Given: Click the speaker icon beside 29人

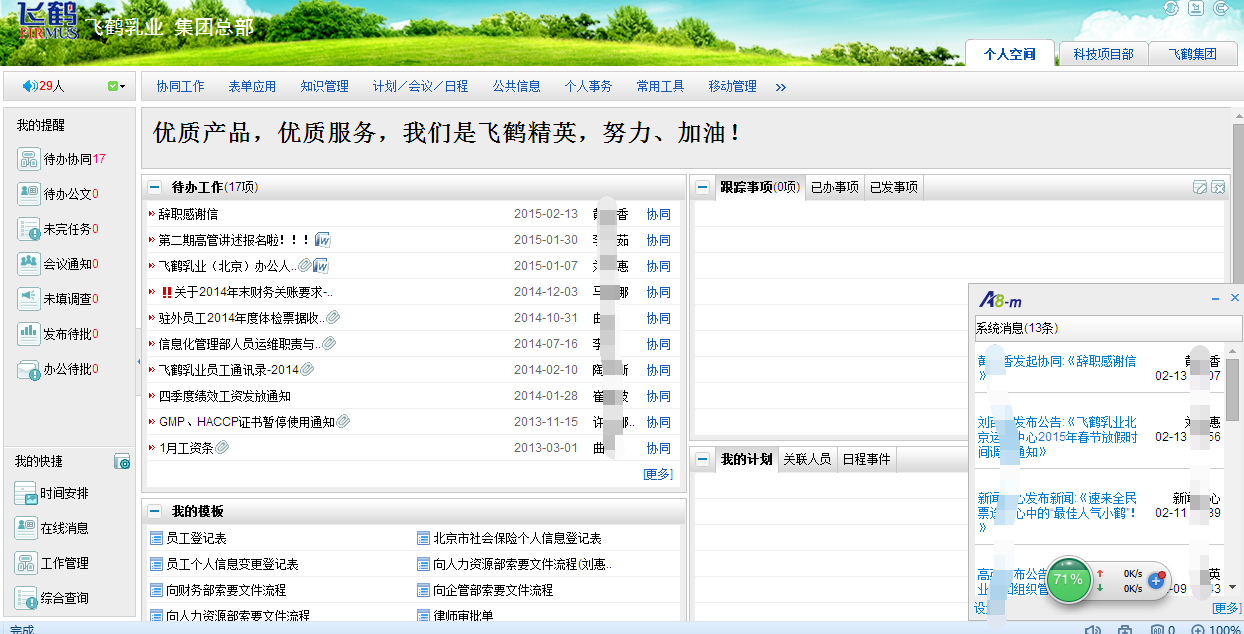Looking at the screenshot, I should [29, 86].
